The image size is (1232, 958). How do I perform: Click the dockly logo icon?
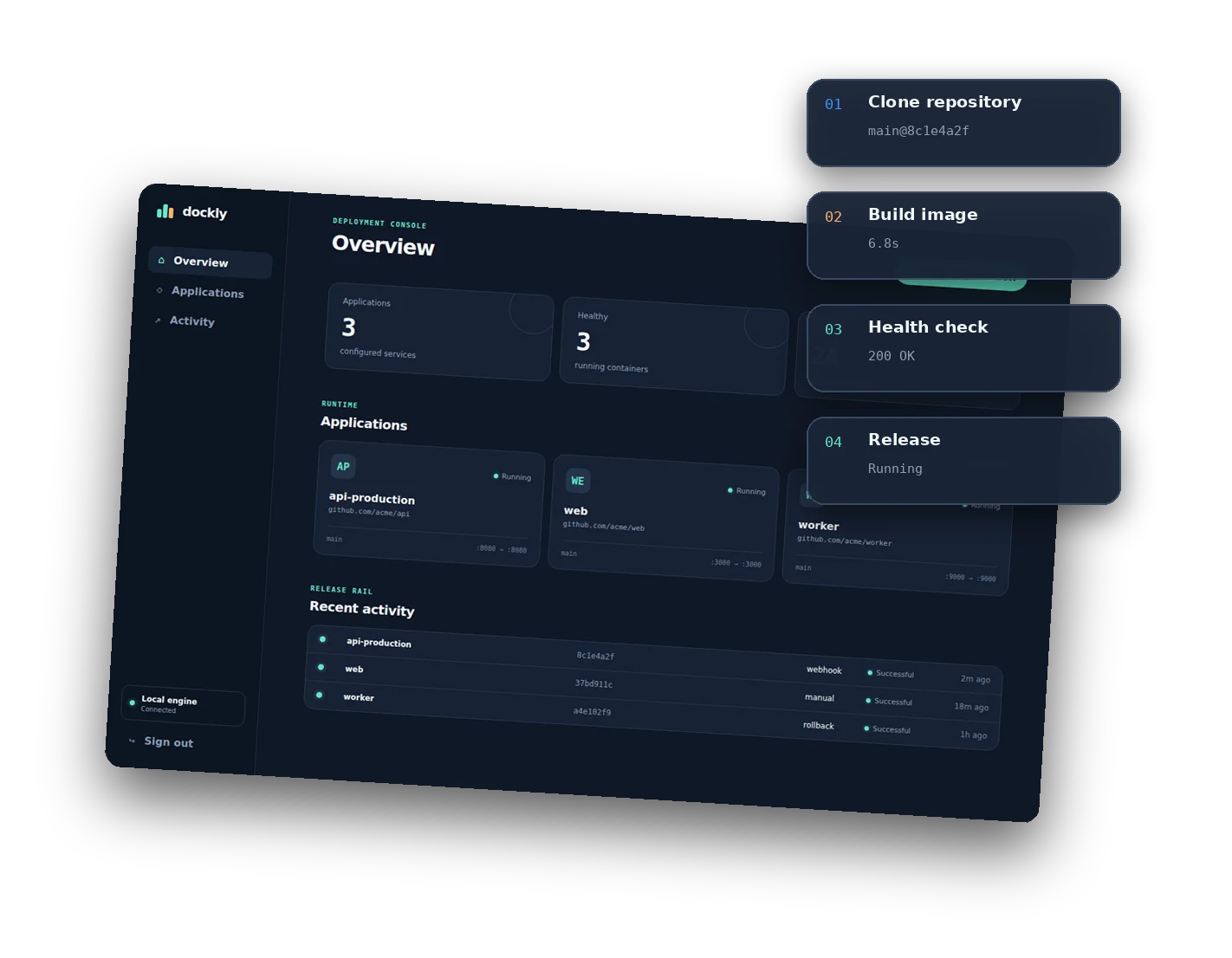(165, 210)
